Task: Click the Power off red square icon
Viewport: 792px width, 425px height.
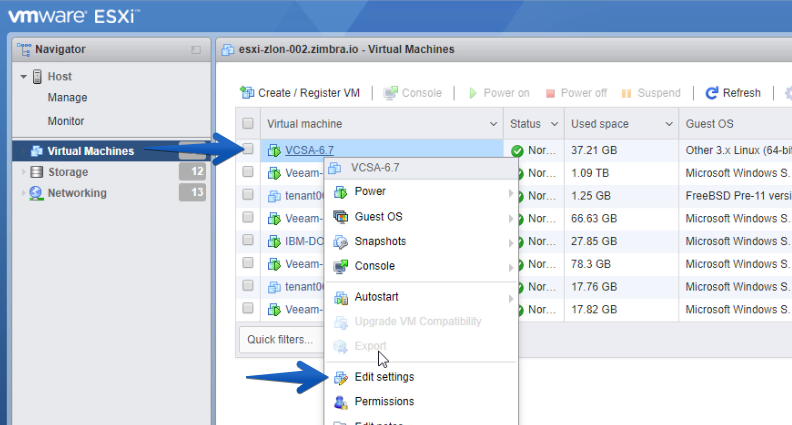Action: [x=551, y=93]
